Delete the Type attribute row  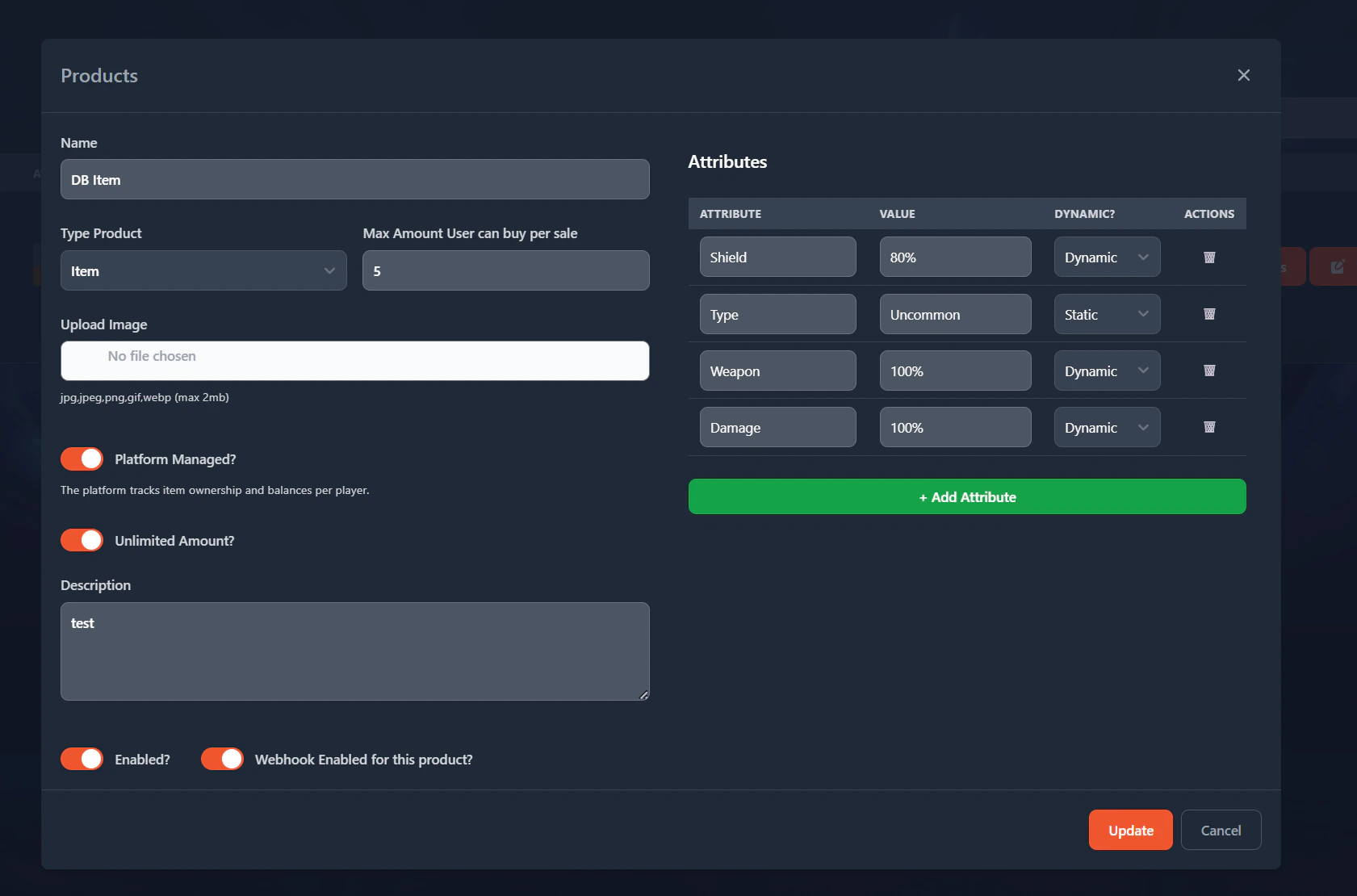pos(1208,314)
